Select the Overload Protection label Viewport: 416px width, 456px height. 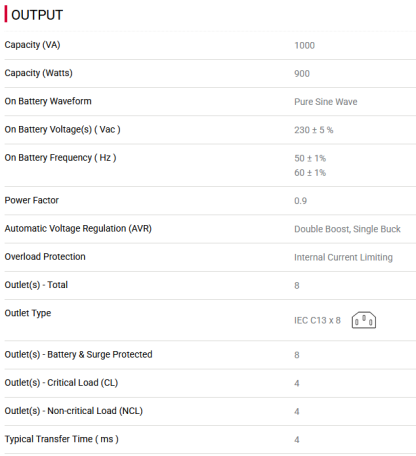tap(45, 257)
